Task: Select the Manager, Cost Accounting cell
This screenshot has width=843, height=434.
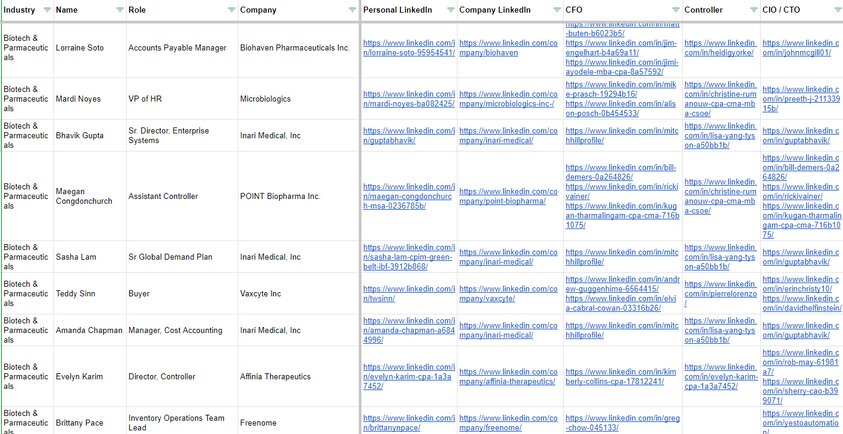Action: pyautogui.click(x=182, y=330)
